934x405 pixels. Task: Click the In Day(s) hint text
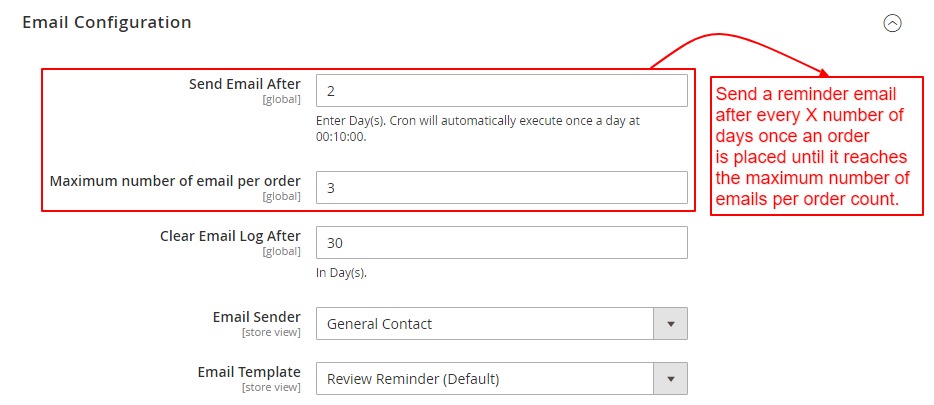341,273
